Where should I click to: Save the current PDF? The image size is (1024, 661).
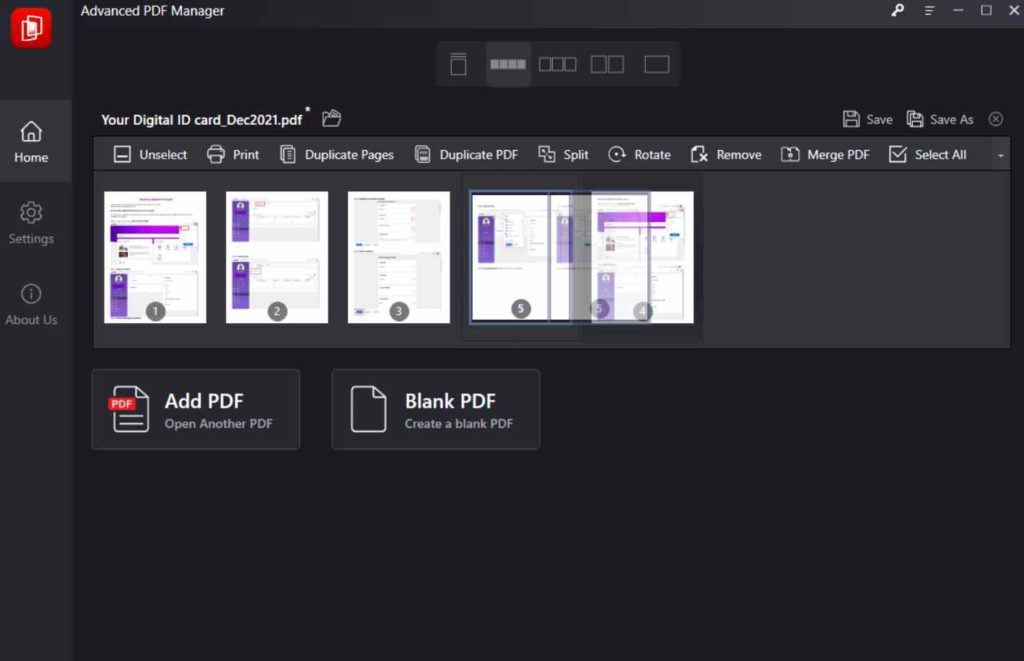867,119
